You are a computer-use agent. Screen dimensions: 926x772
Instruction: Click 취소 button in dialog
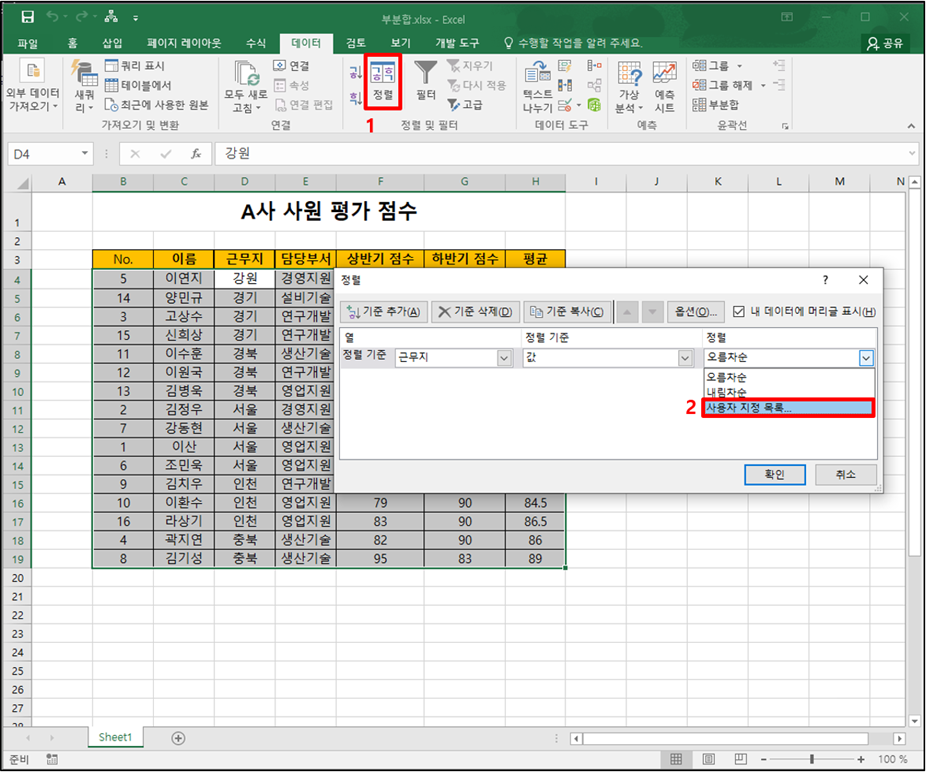tap(846, 474)
